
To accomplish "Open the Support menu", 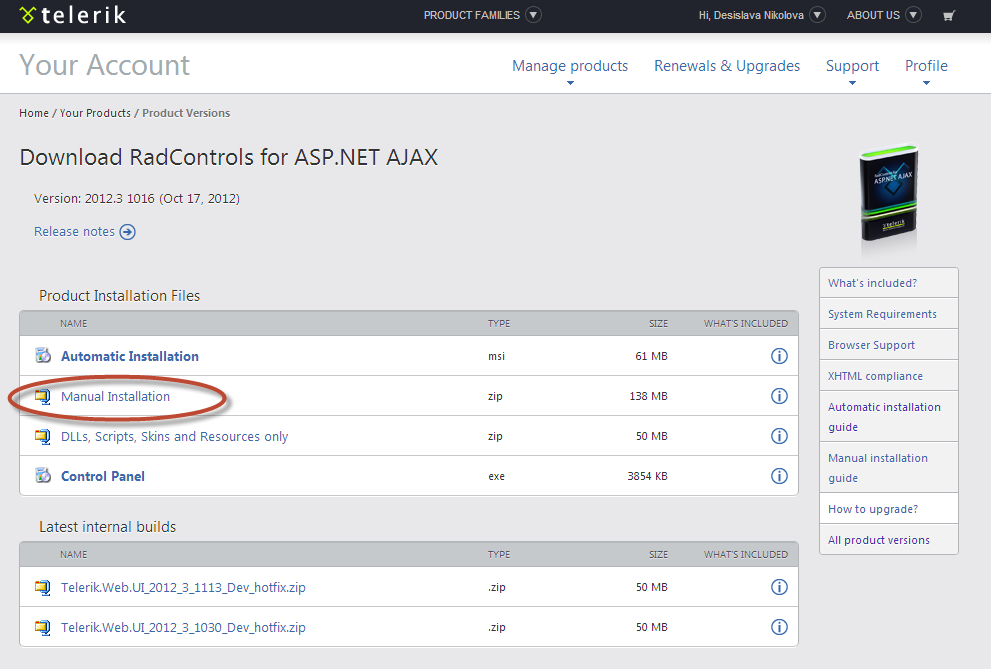I will pos(852,66).
